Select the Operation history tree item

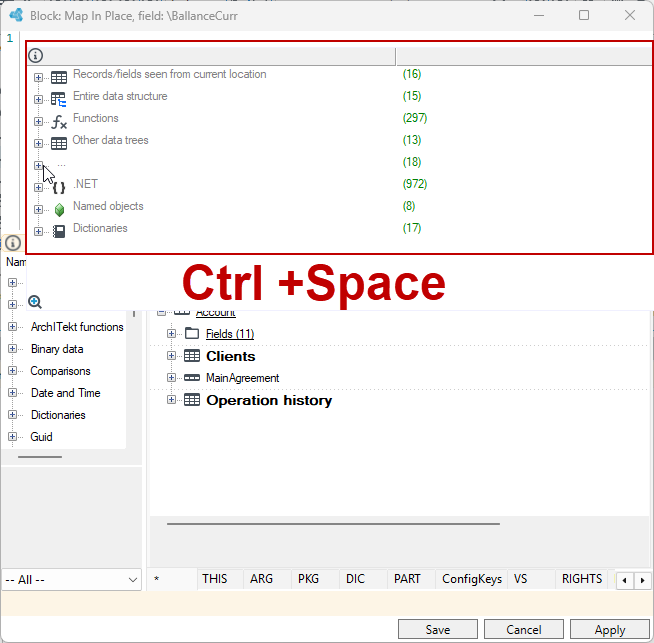(269, 400)
